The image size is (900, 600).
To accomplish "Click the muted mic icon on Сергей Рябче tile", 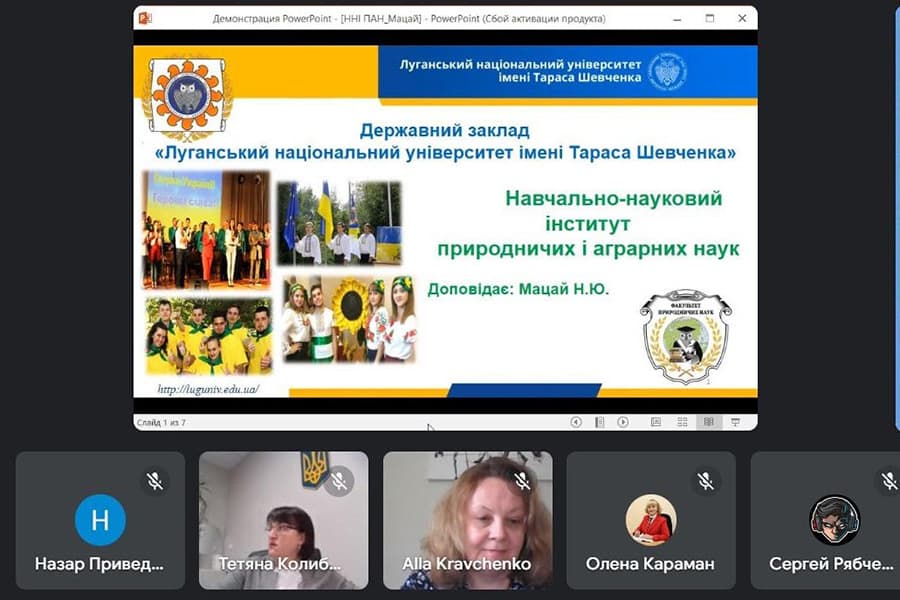I will (889, 481).
